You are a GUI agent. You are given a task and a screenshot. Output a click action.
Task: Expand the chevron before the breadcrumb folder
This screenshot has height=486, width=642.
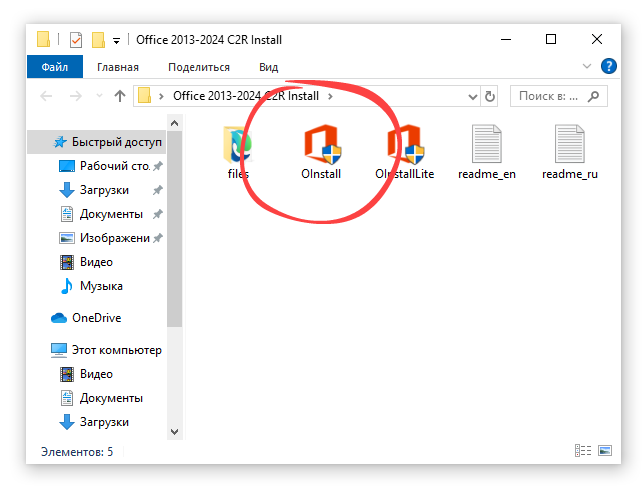[161, 96]
